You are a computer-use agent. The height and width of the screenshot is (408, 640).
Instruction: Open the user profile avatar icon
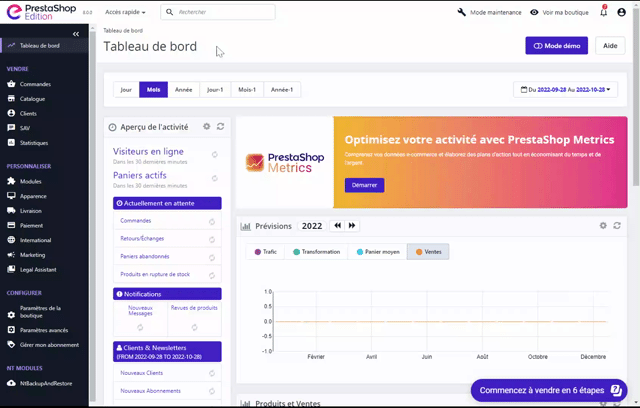click(621, 12)
